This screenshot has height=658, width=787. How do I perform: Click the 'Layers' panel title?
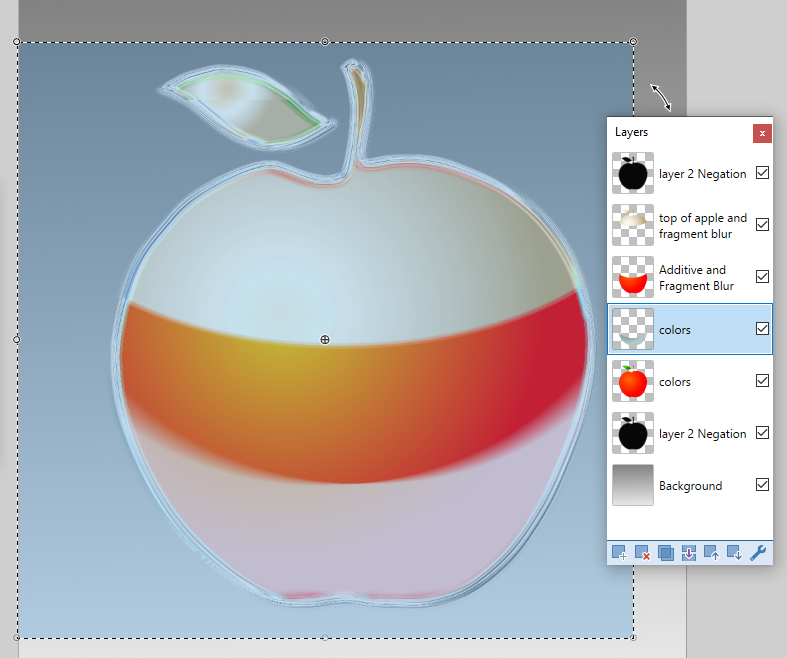(631, 132)
